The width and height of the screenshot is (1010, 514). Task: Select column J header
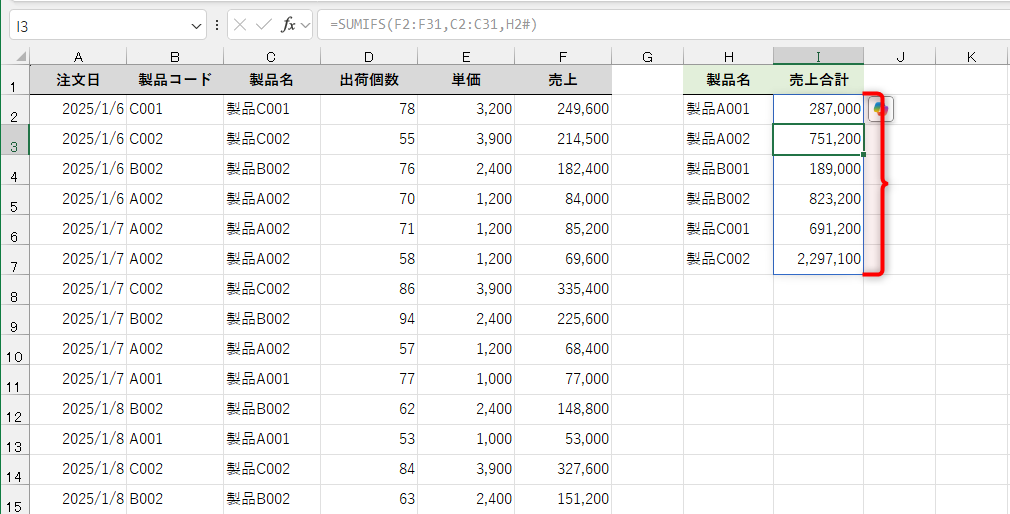pos(900,57)
